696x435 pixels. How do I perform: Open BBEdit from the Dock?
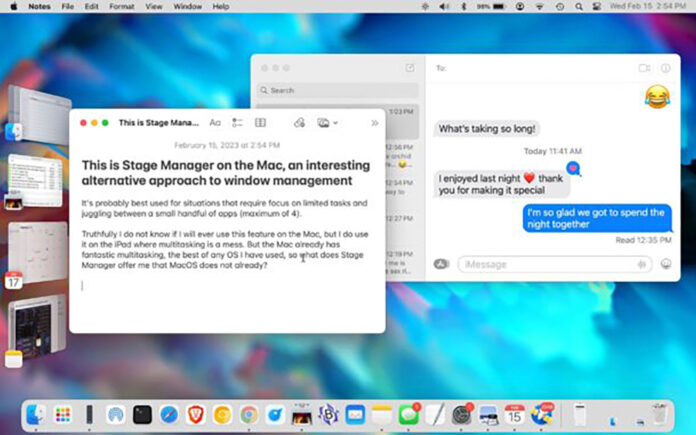(x=328, y=415)
